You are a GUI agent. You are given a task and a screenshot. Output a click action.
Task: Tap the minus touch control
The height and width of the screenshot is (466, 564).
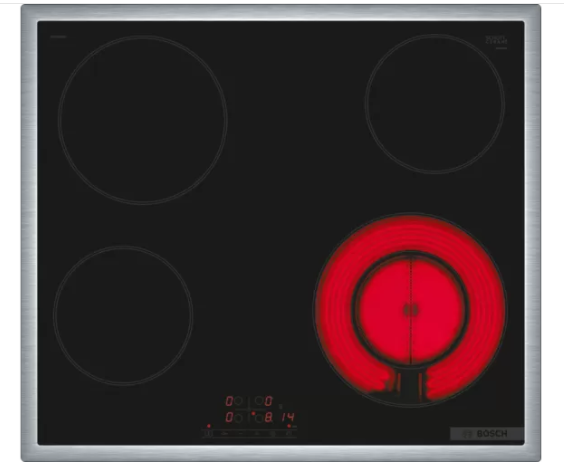(x=241, y=433)
